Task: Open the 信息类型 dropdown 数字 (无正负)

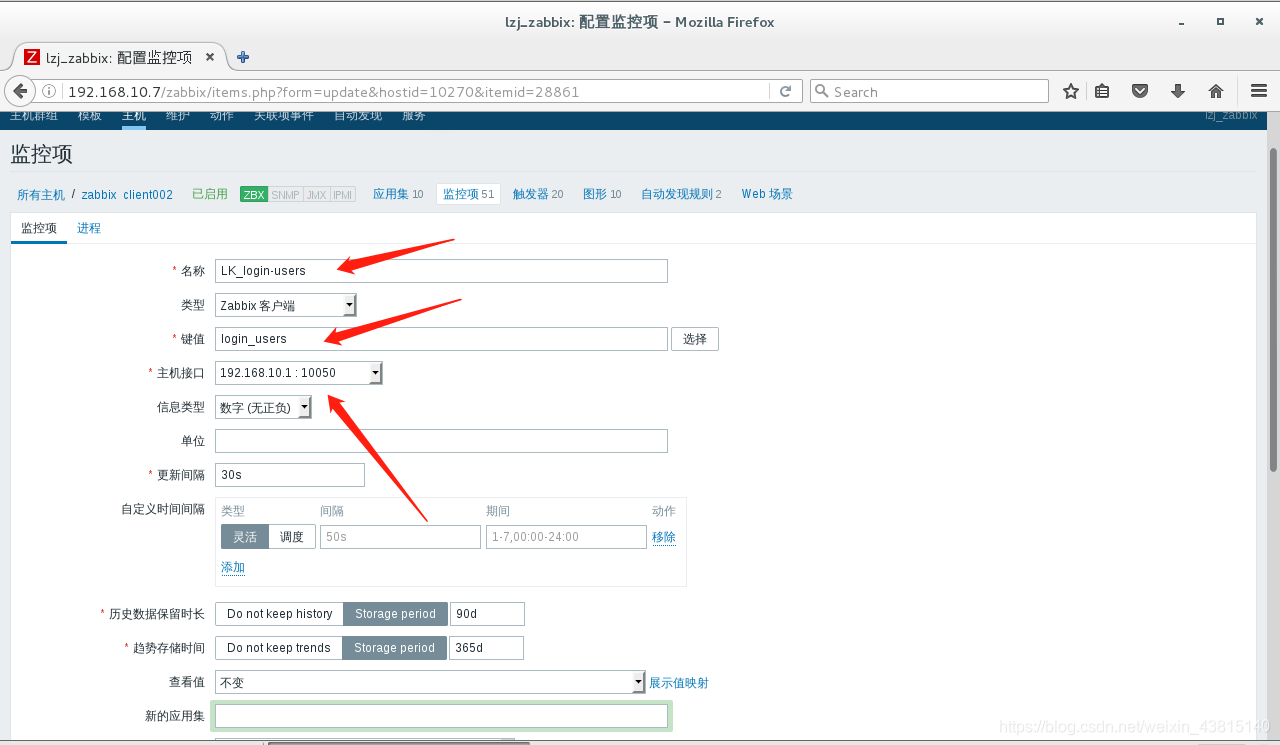Action: click(x=264, y=407)
